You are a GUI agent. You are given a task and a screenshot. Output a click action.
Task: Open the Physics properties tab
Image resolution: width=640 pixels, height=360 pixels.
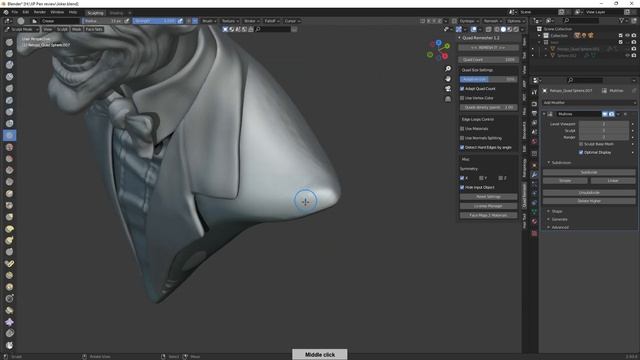click(x=534, y=193)
